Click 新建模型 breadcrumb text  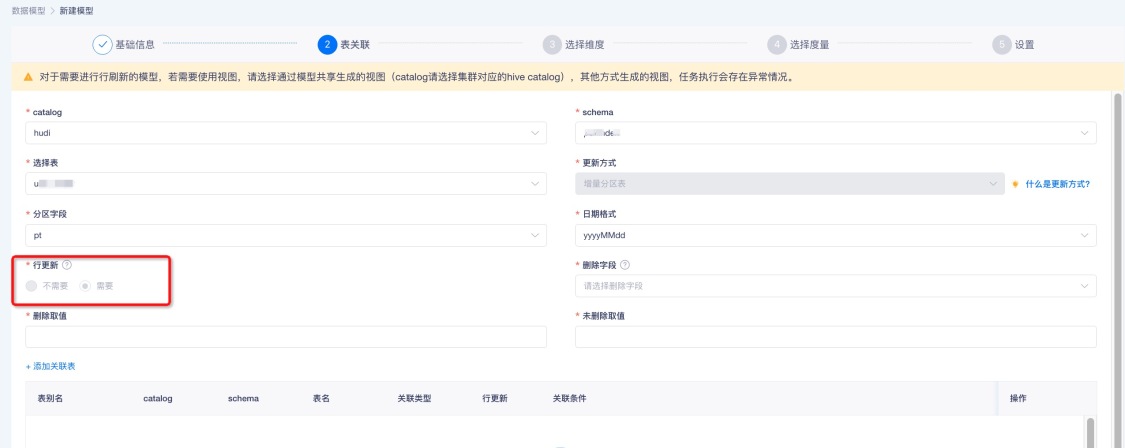(76, 11)
